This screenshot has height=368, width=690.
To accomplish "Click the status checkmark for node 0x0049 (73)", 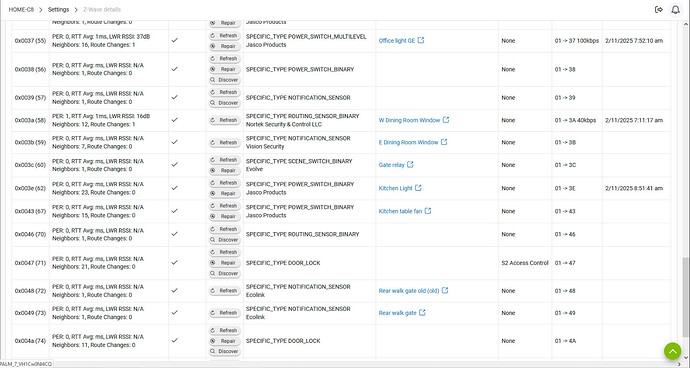I will [175, 312].
